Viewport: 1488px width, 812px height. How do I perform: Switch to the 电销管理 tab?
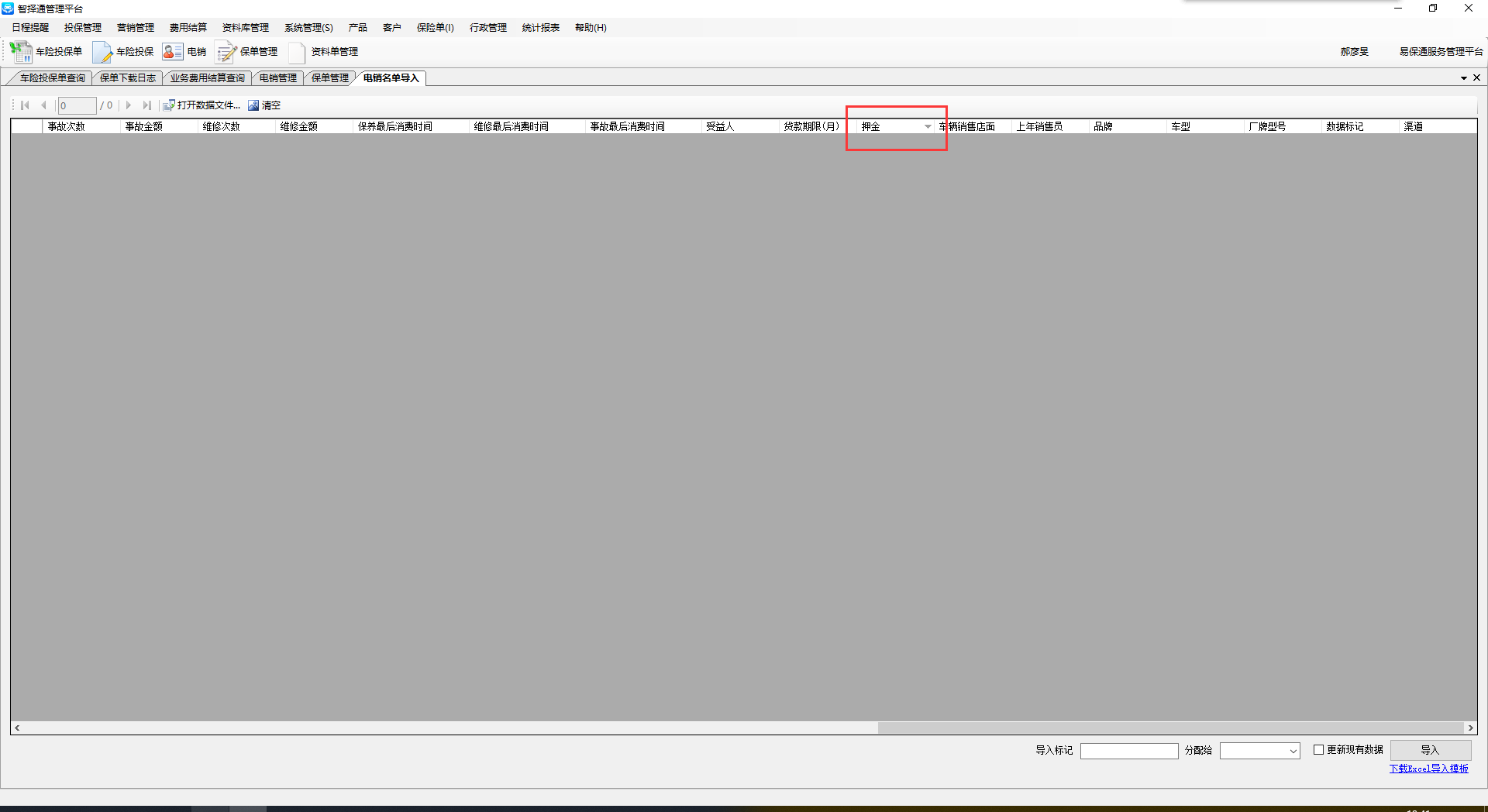pos(278,78)
